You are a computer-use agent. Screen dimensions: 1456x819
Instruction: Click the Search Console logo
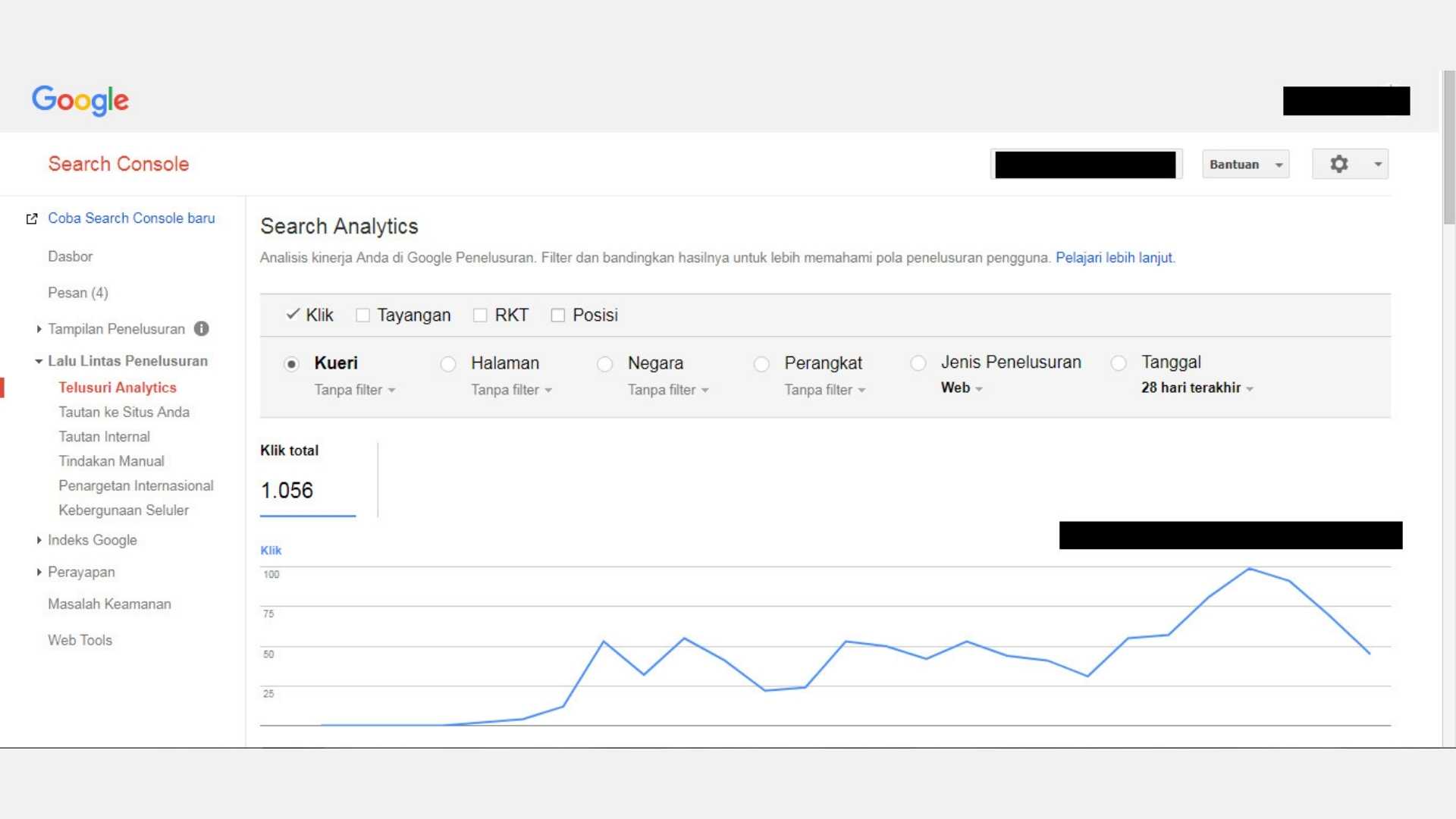118,164
